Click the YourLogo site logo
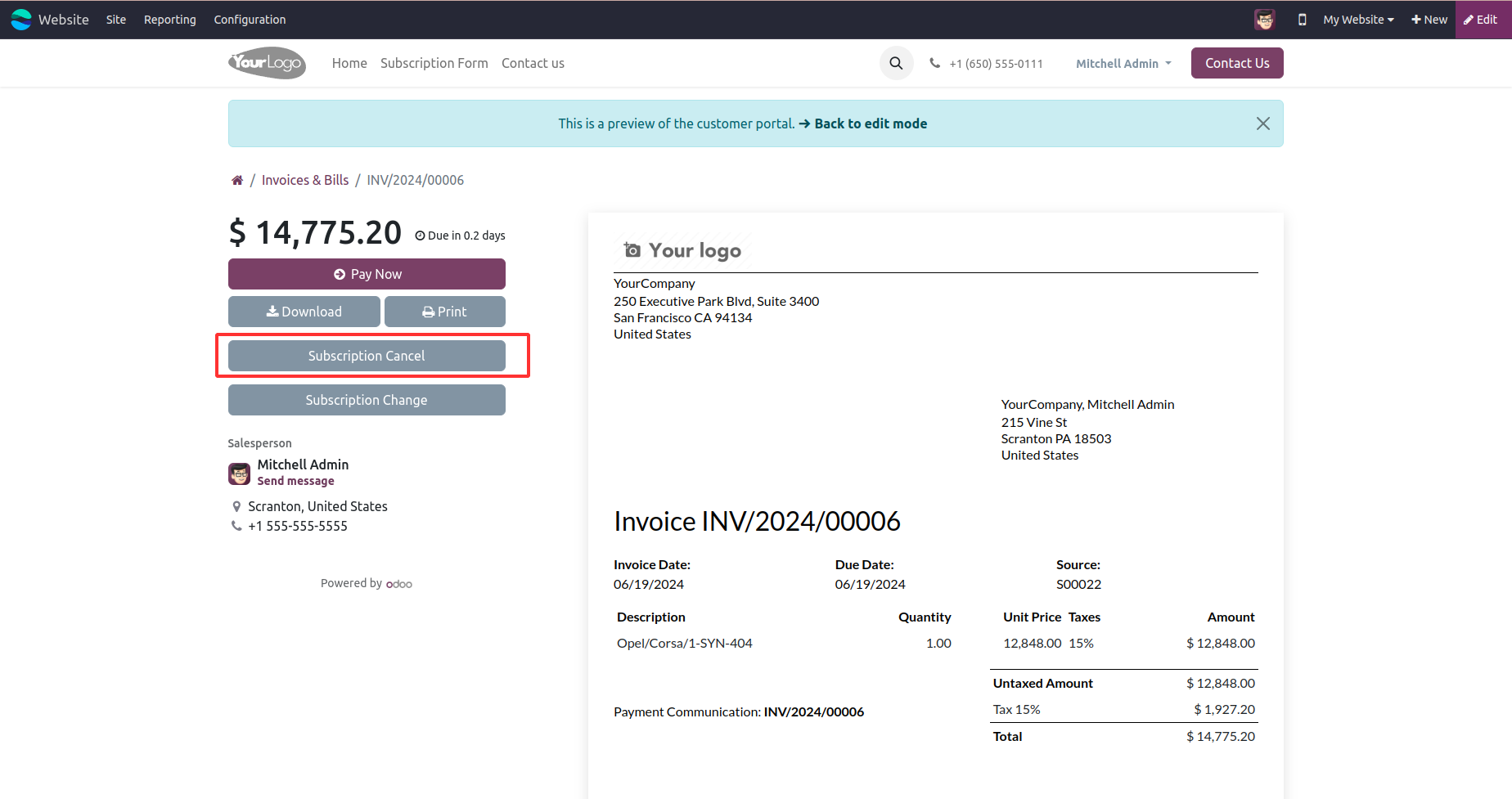This screenshot has width=1512, height=799. [x=267, y=63]
